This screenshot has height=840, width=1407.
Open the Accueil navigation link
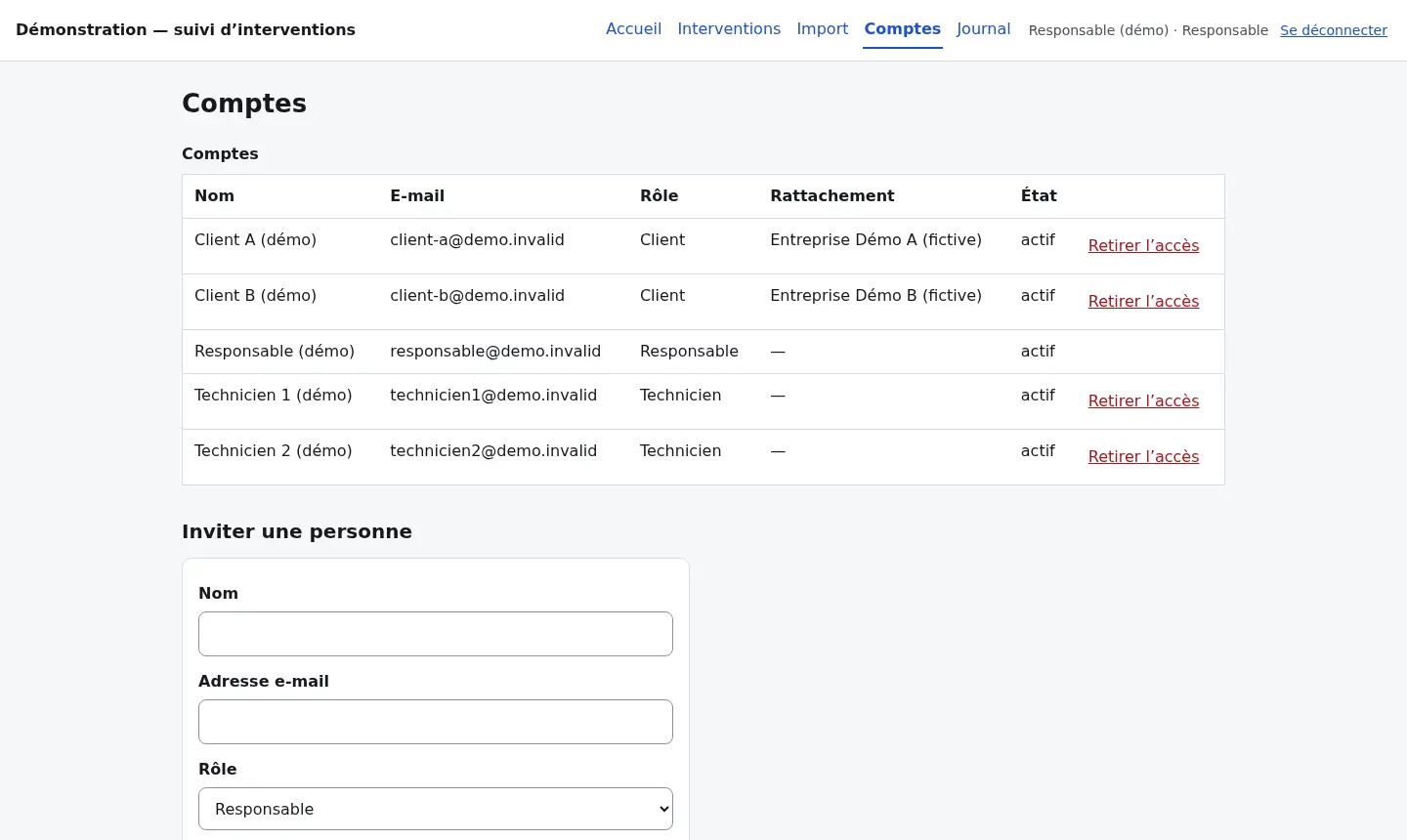[x=633, y=29]
